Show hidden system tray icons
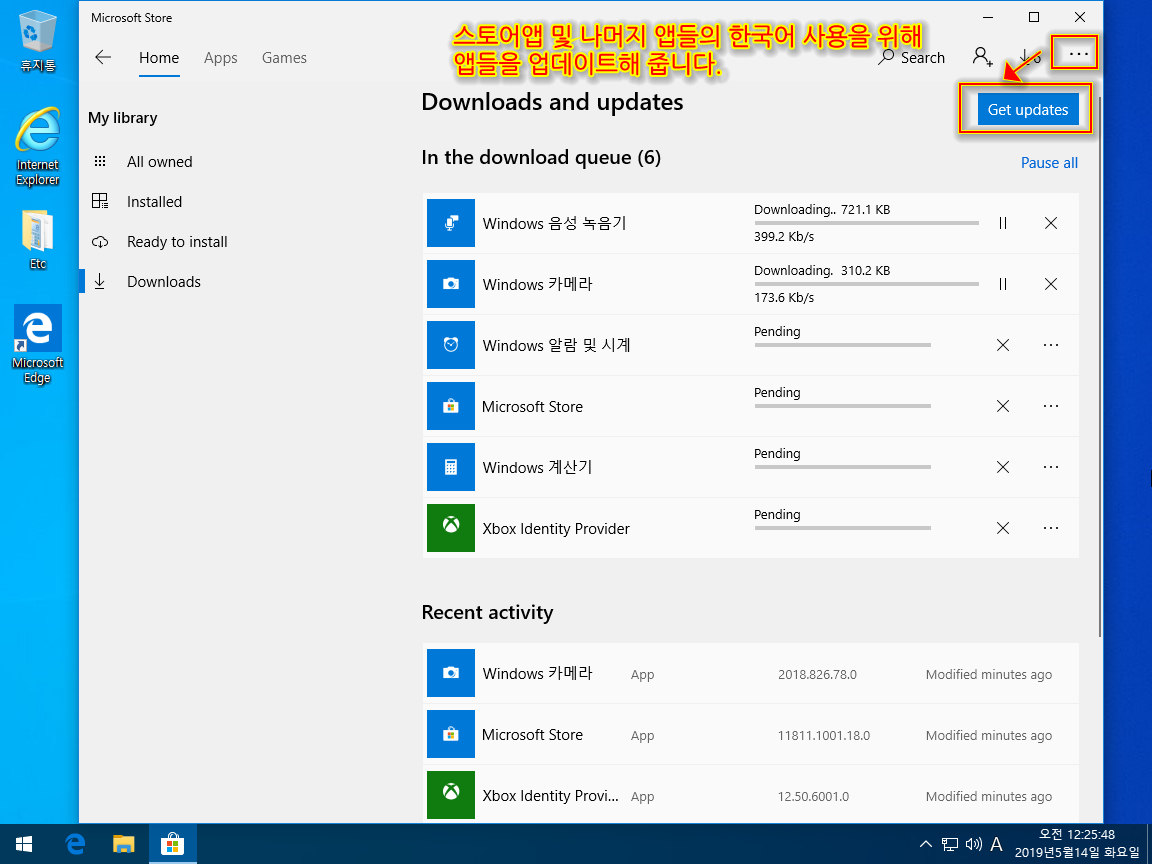This screenshot has width=1152, height=864. tap(926, 844)
